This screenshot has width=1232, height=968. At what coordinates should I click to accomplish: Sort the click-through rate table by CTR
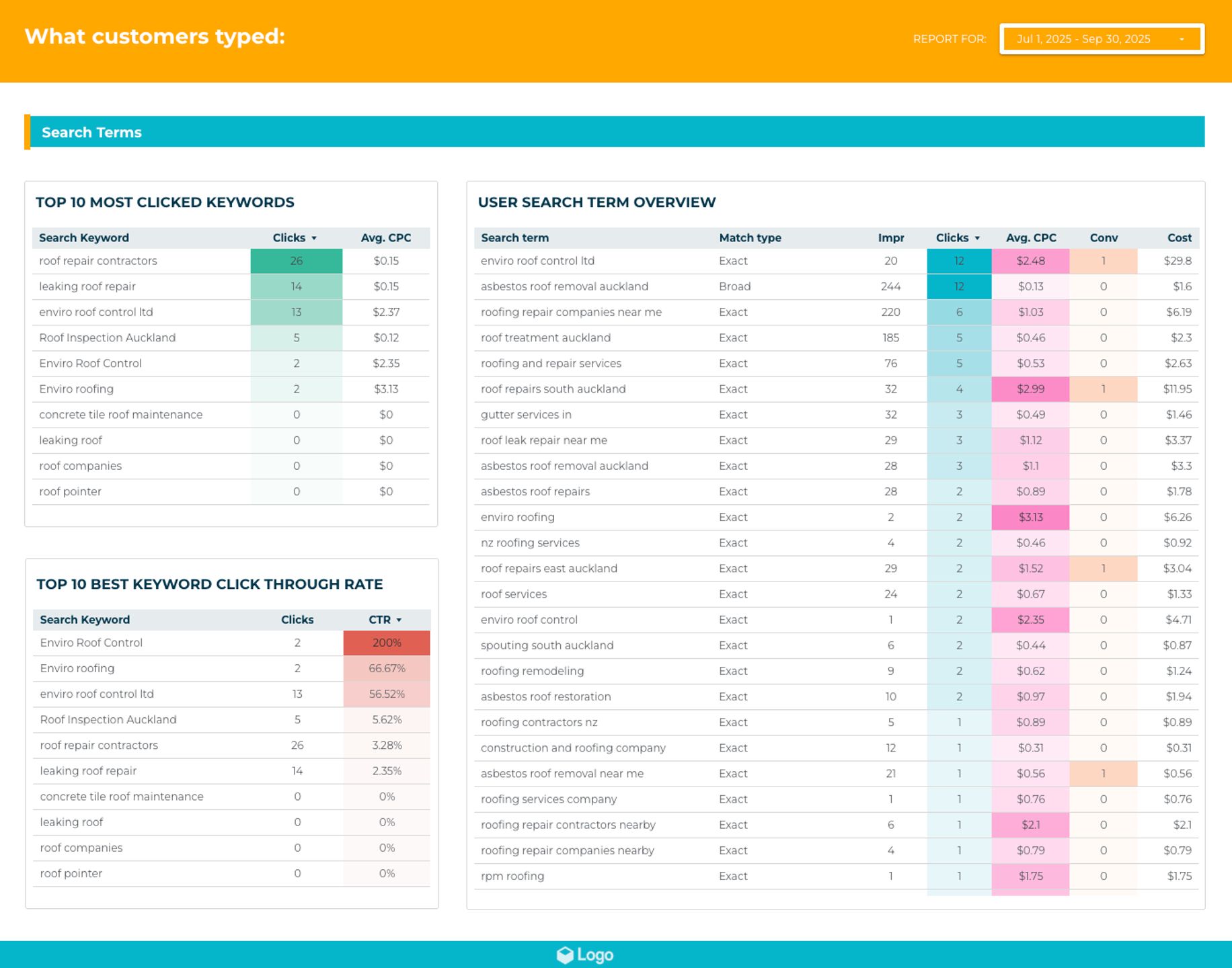385,620
